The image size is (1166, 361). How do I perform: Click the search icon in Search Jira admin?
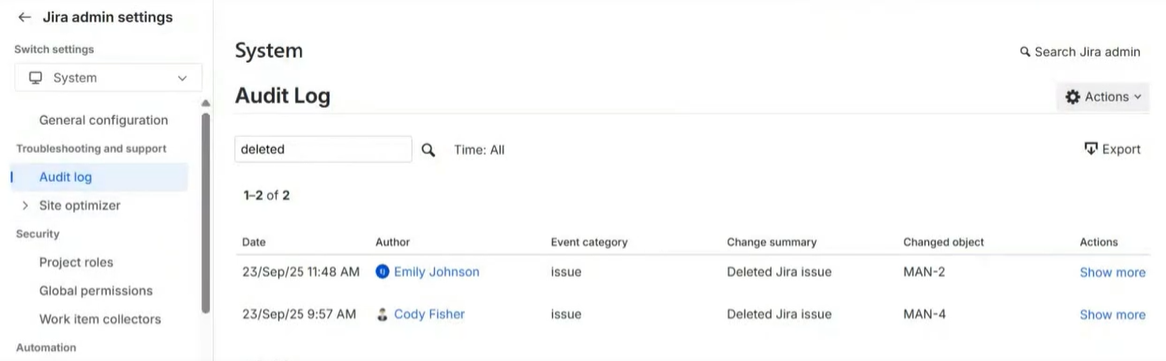point(1025,52)
